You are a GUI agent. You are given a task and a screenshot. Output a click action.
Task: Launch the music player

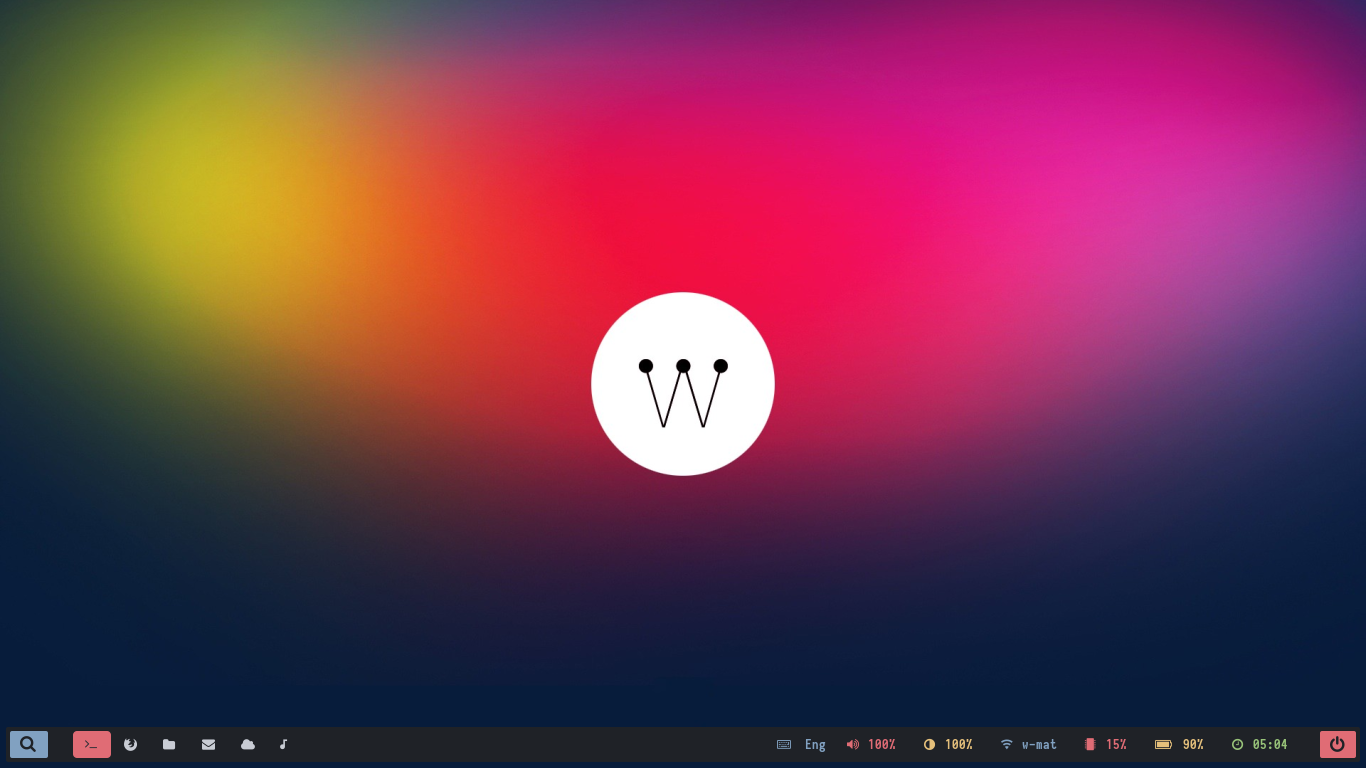[x=283, y=744]
